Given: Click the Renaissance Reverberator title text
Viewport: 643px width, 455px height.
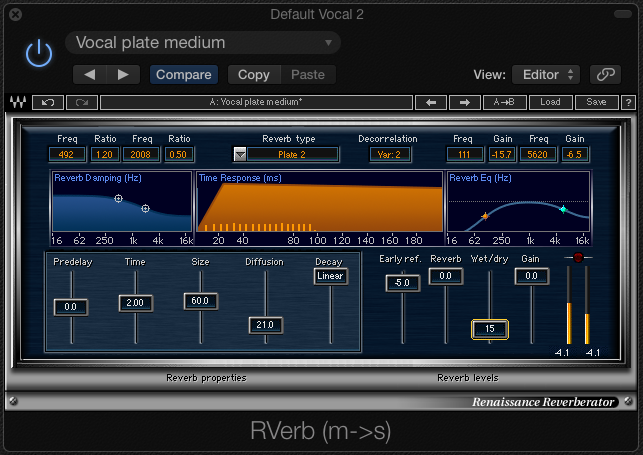Looking at the screenshot, I should pos(543,402).
